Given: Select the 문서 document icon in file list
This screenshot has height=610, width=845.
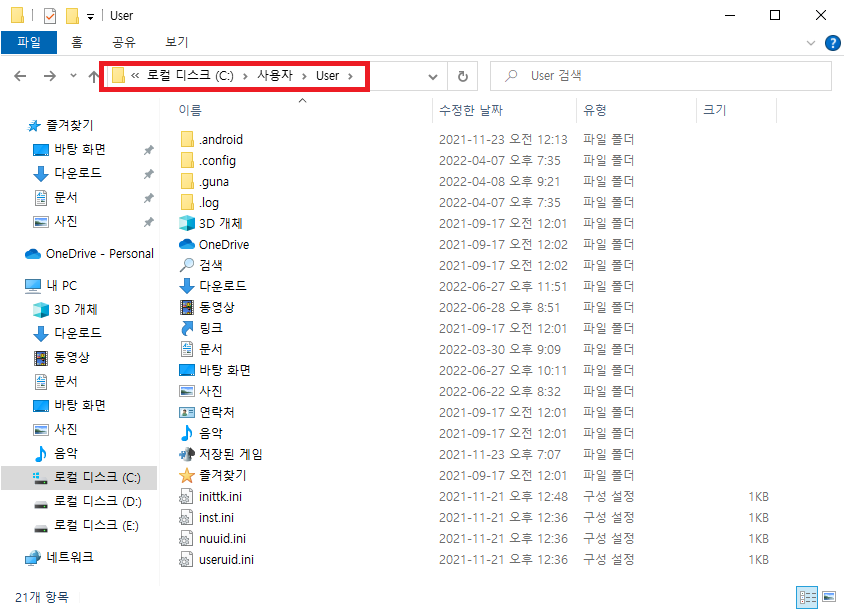Looking at the screenshot, I should pyautogui.click(x=187, y=349).
